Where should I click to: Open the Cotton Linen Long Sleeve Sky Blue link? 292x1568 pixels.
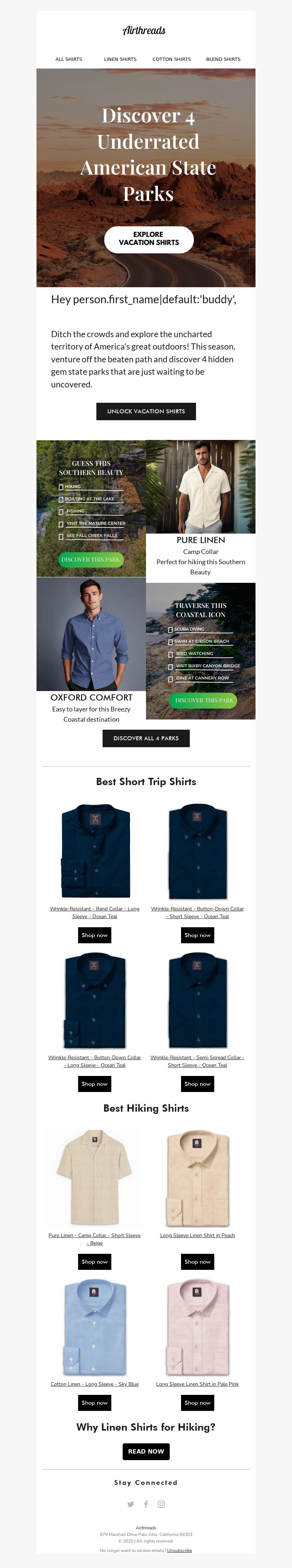(95, 1384)
